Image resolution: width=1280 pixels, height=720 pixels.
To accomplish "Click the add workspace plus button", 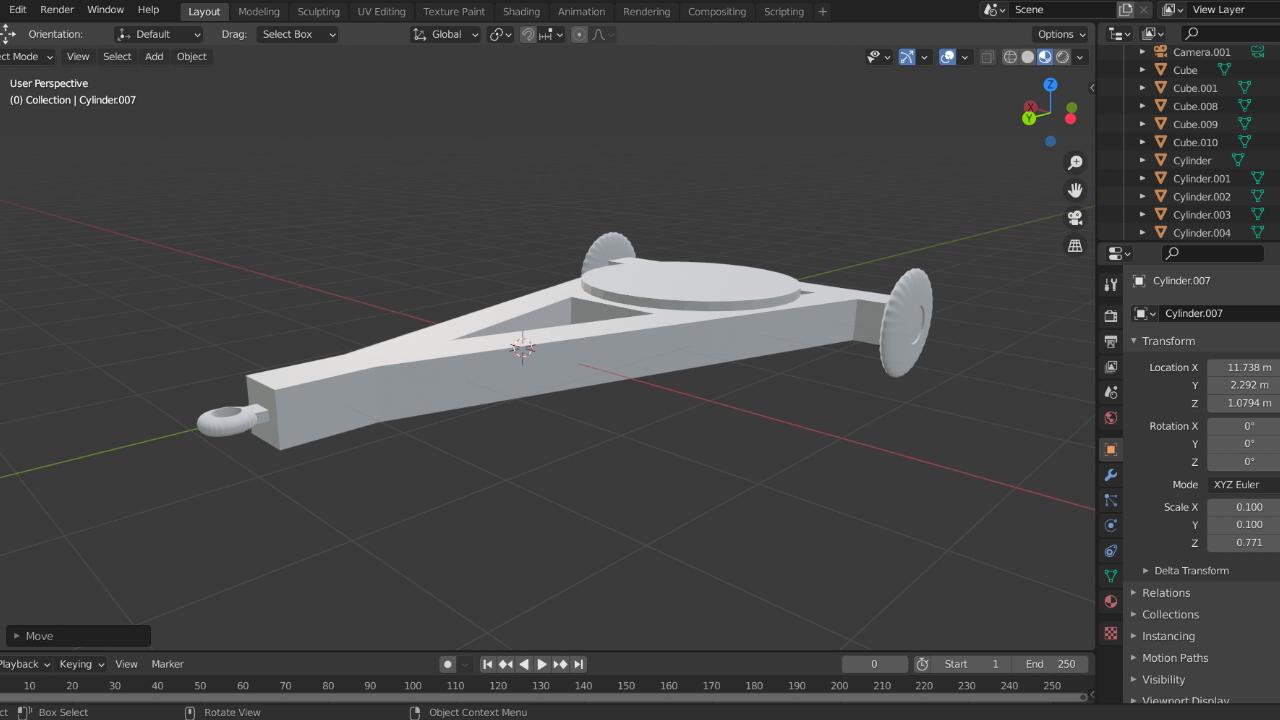I will [822, 11].
